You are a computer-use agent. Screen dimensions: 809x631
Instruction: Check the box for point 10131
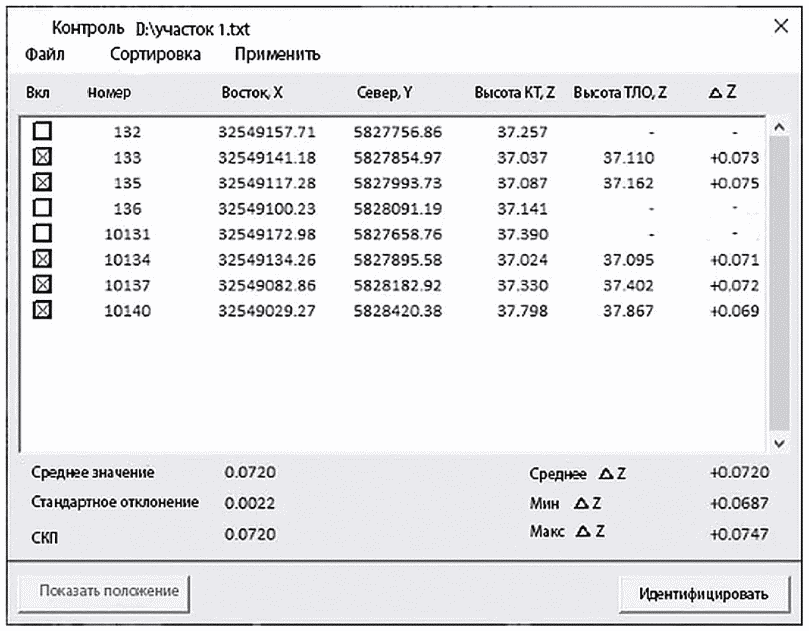(42, 234)
